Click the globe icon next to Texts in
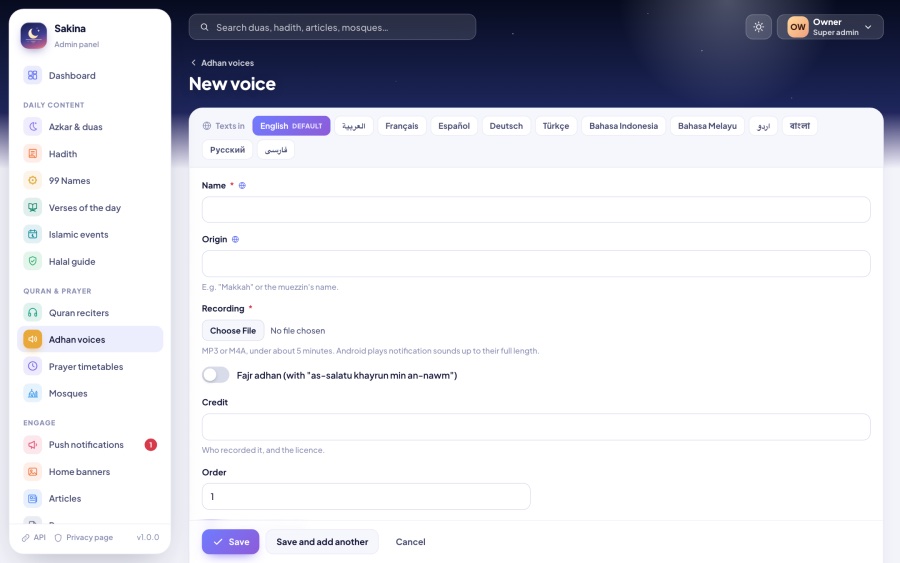The height and width of the screenshot is (563, 900). (207, 126)
